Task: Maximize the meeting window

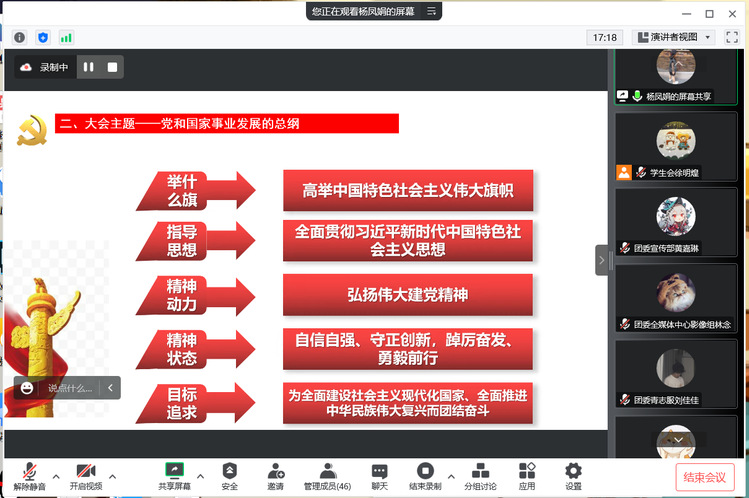Action: point(709,14)
